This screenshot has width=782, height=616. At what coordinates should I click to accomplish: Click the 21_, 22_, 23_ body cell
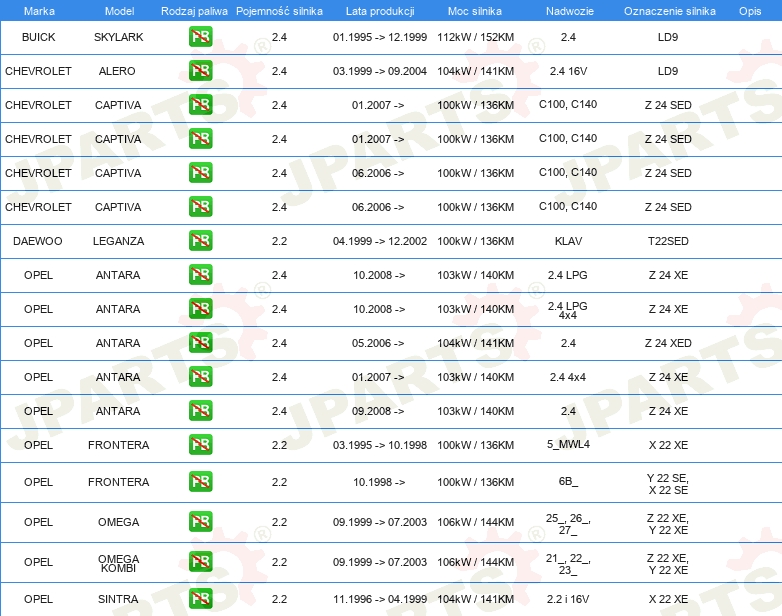coord(568,564)
